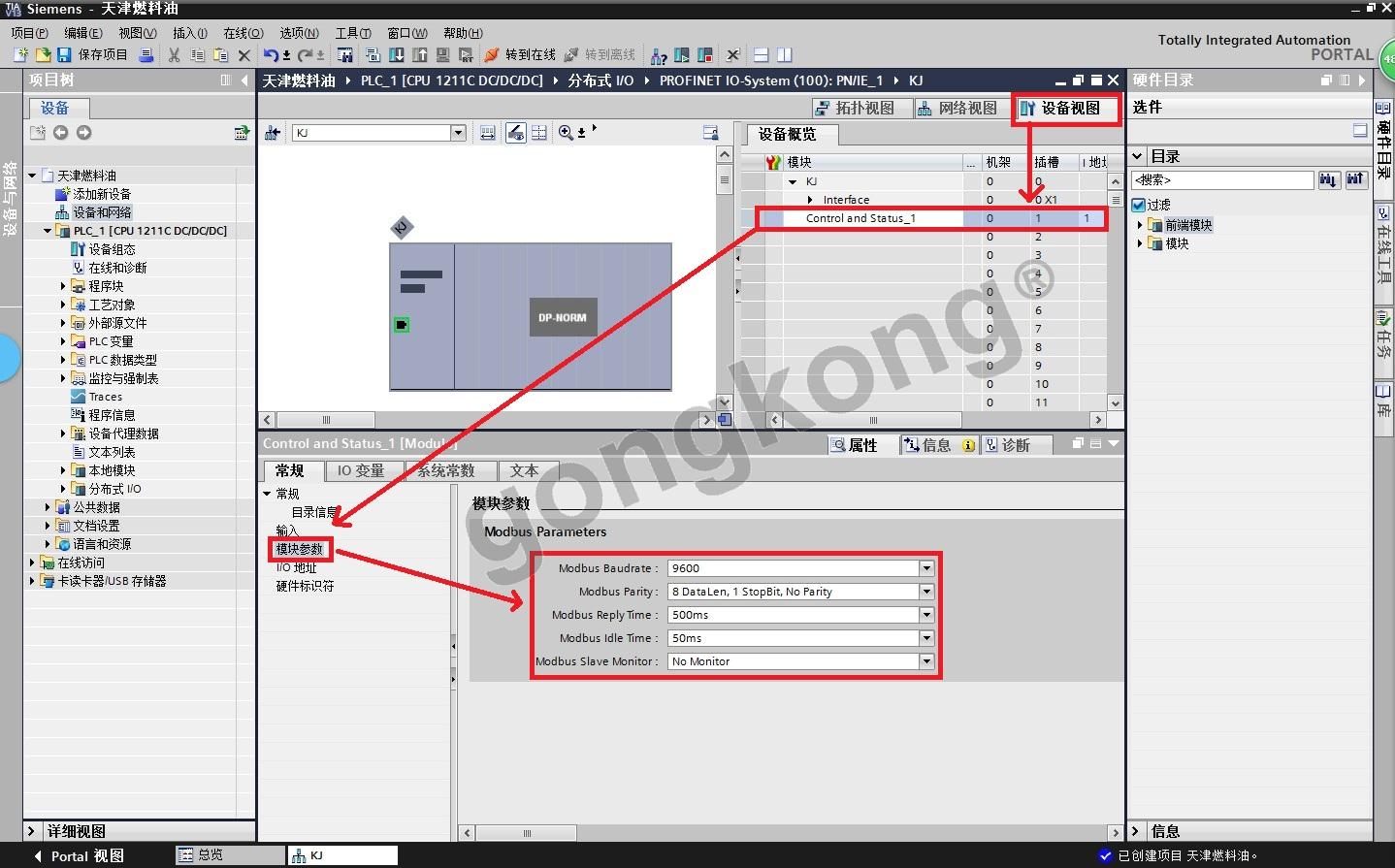Image resolution: width=1395 pixels, height=868 pixels.
Task: Click the search downward icon in catalog
Action: 1328,179
